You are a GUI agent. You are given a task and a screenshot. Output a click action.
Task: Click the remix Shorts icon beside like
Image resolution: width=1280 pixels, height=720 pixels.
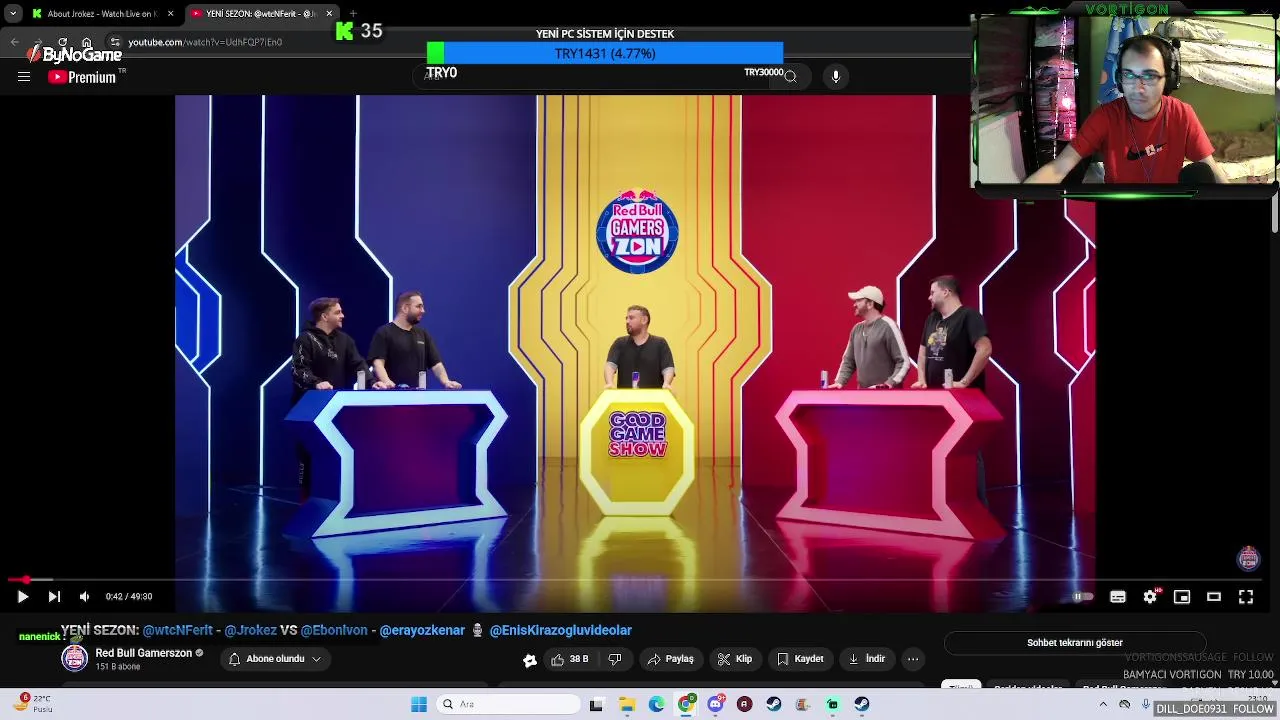tap(530, 659)
